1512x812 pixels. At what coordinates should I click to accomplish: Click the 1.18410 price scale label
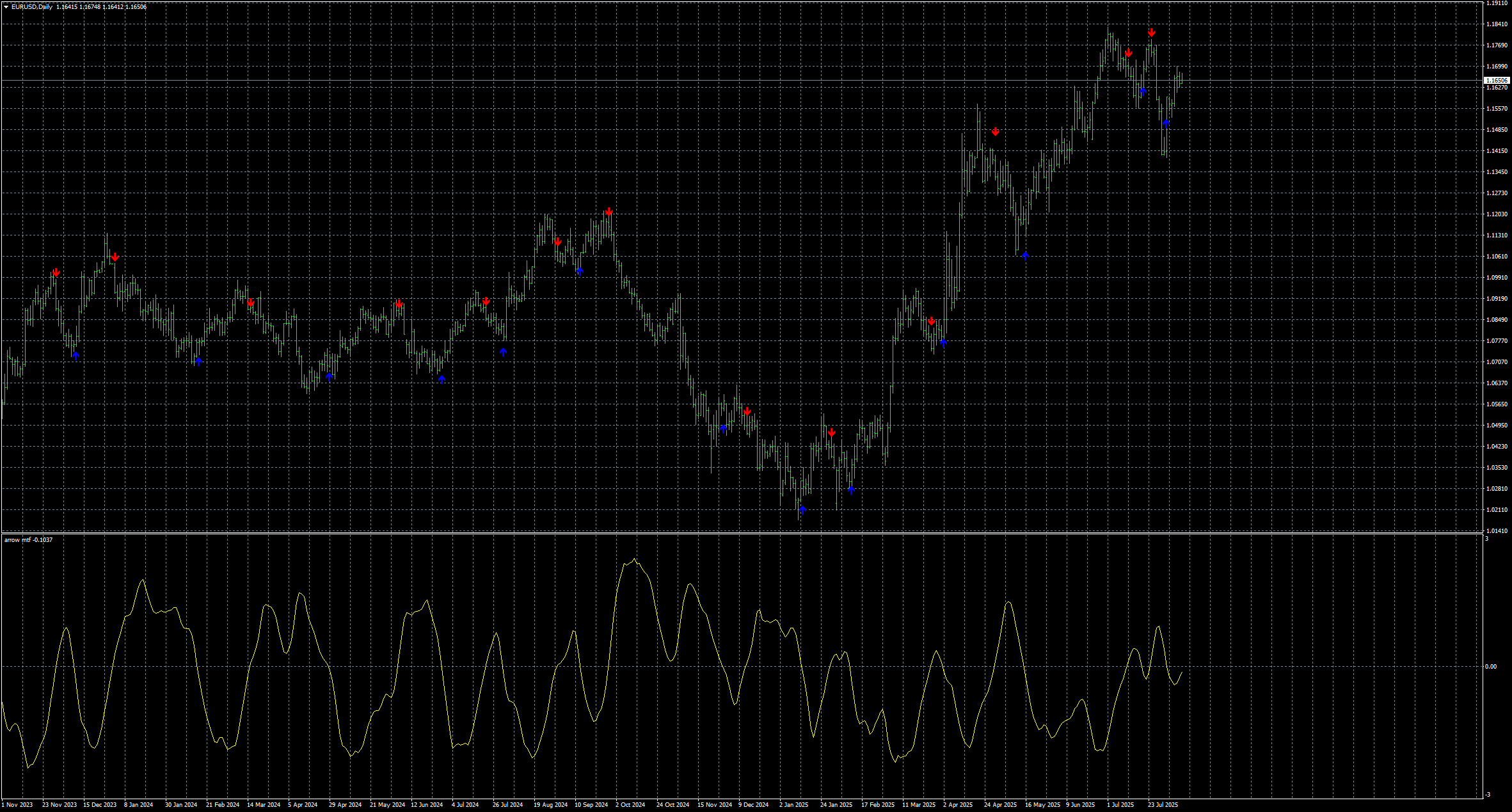[x=1495, y=24]
